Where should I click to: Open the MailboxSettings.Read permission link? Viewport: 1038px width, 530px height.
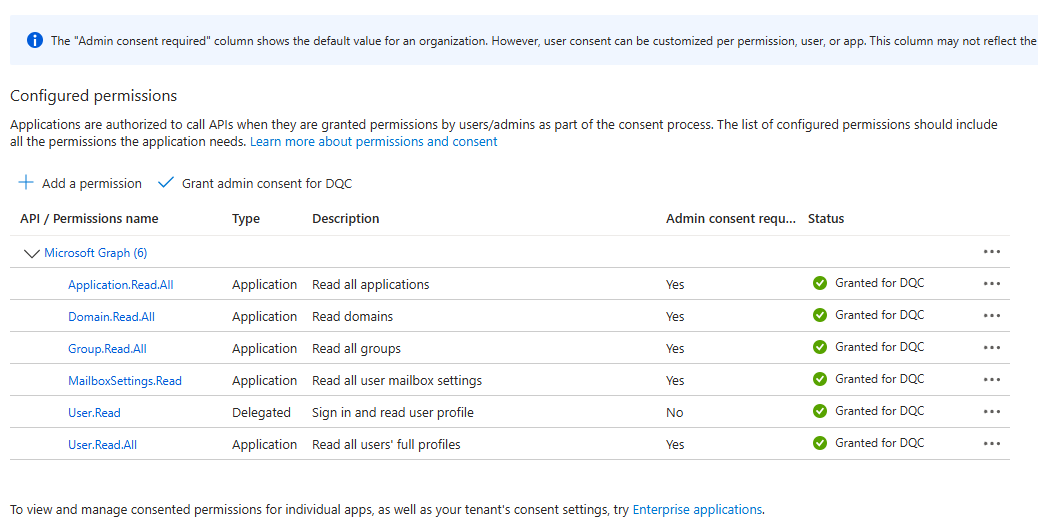[125, 381]
